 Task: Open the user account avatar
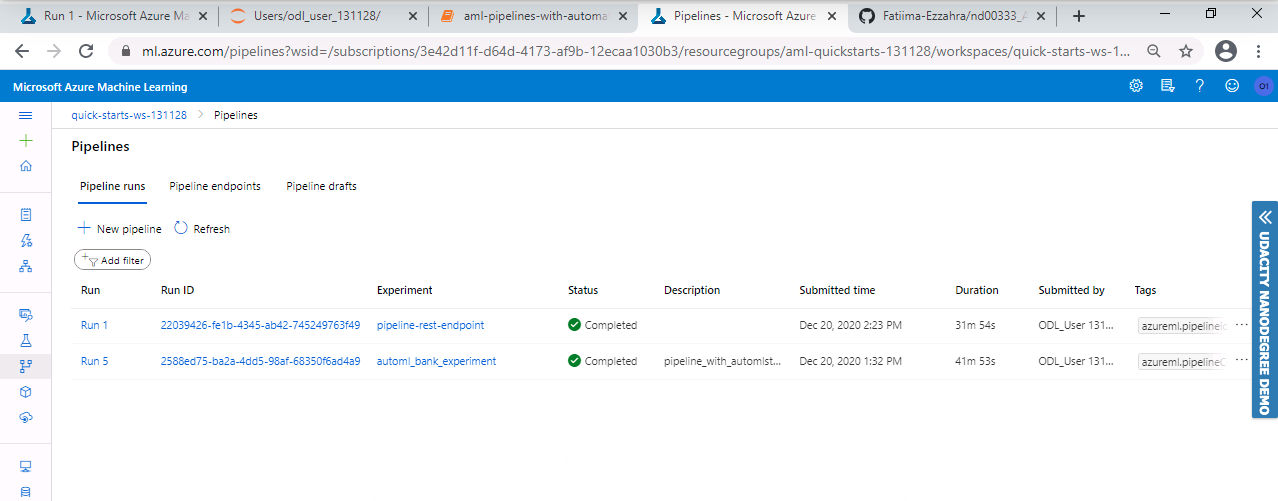[x=1263, y=86]
